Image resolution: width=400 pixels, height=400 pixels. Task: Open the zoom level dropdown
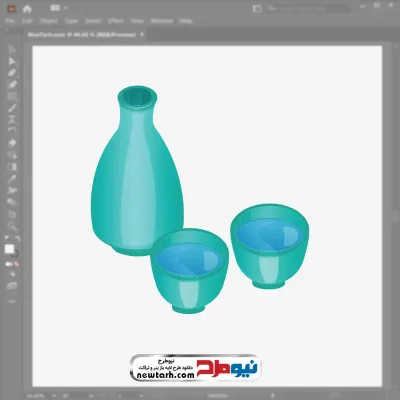point(54,396)
